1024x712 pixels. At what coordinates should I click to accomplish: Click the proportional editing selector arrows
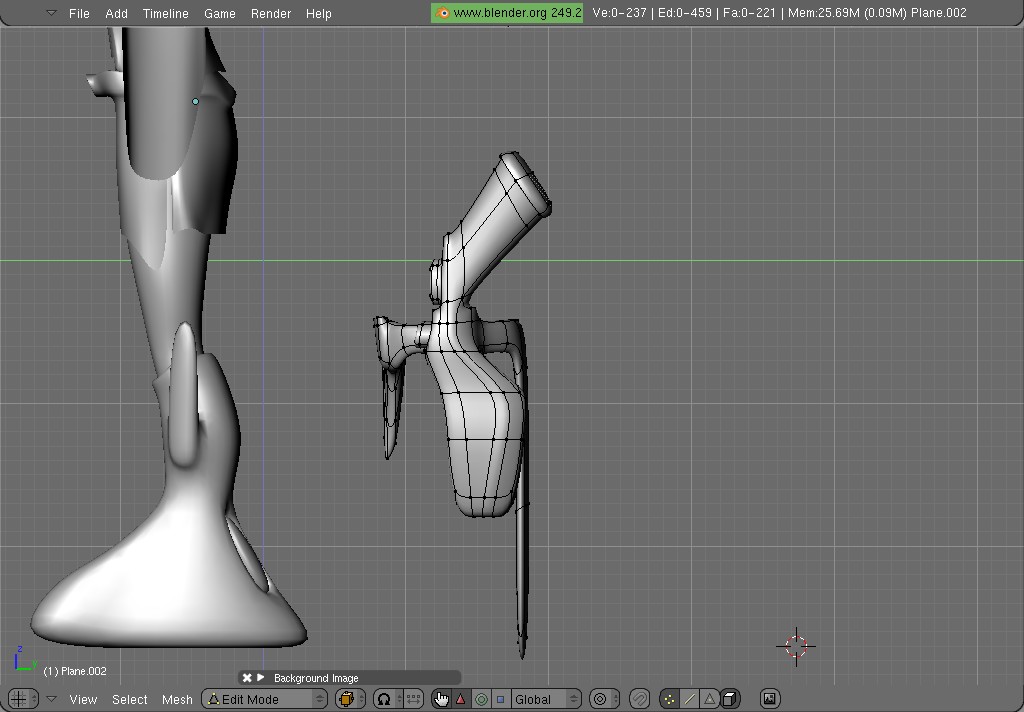point(615,699)
